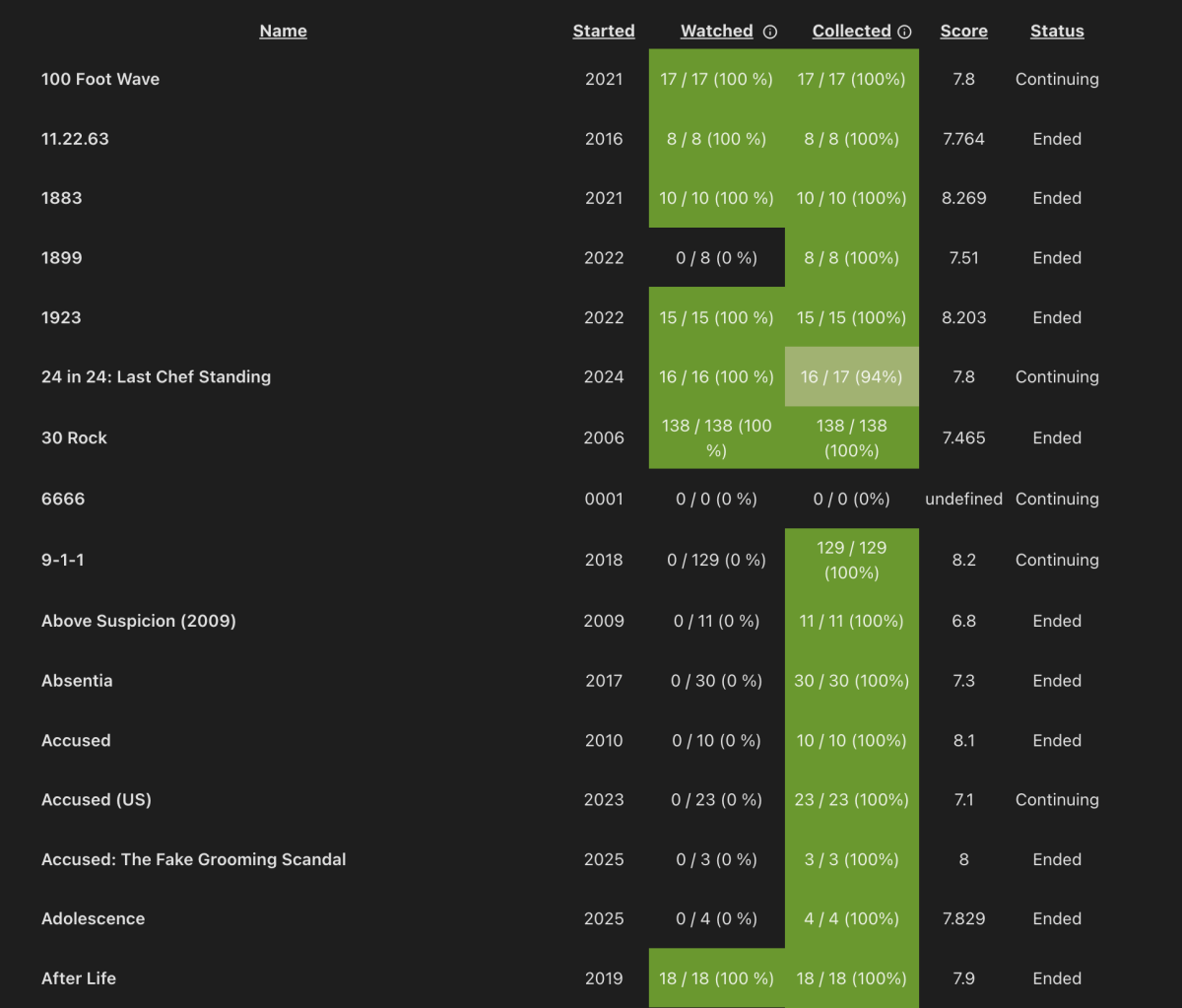Image resolution: width=1182 pixels, height=1008 pixels.
Task: Click the info icon next to Collected
Action: (903, 31)
